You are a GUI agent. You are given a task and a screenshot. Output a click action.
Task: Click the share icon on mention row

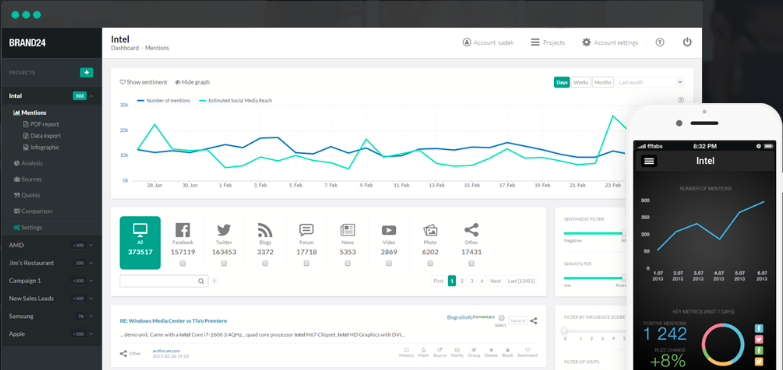tap(533, 321)
